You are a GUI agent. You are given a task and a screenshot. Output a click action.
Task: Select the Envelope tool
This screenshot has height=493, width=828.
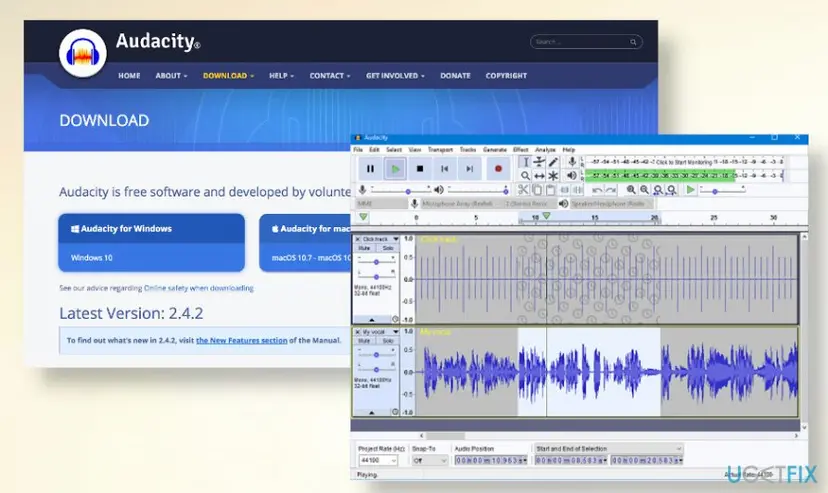[539, 162]
